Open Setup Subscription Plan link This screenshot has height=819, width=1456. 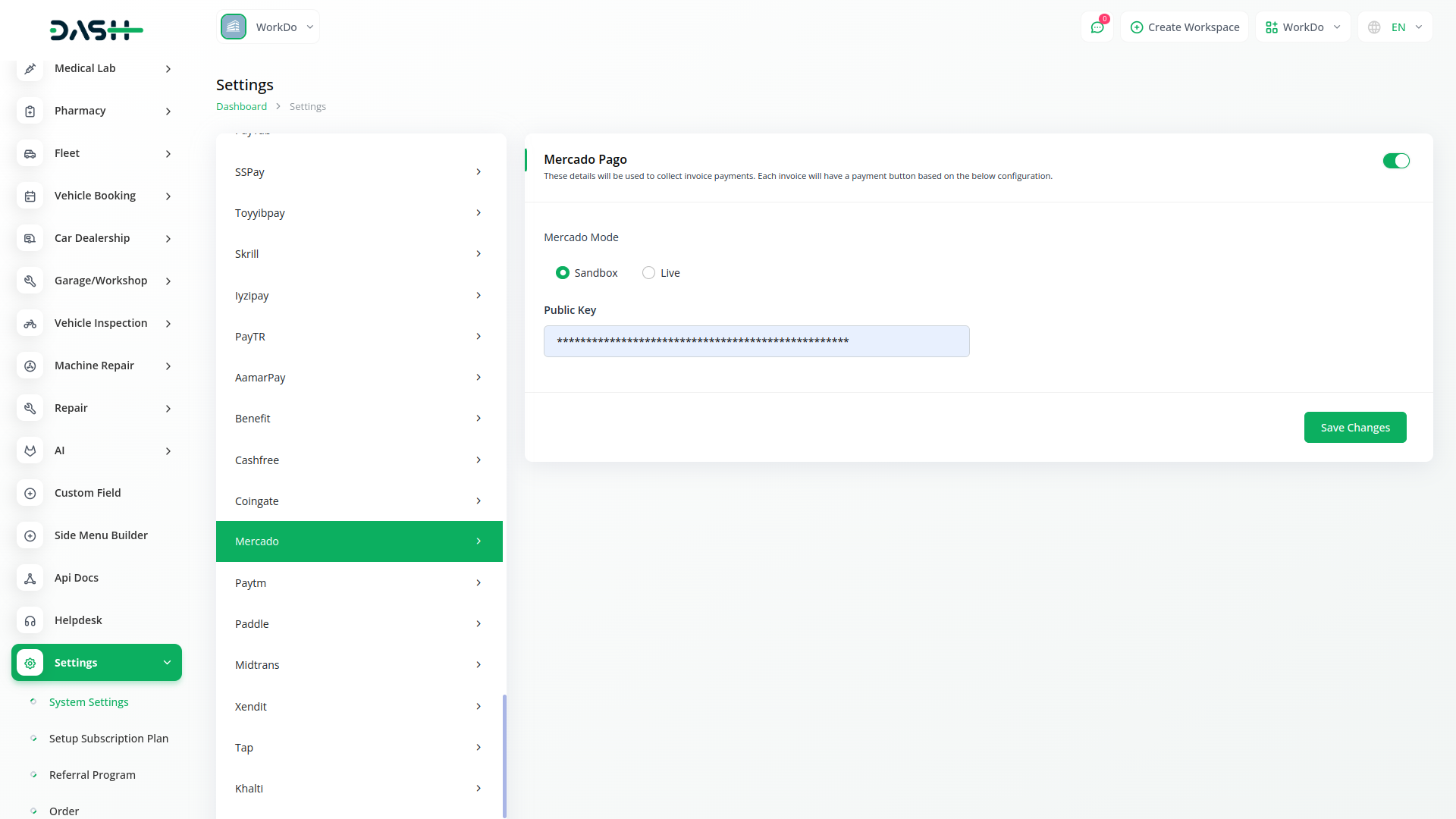(x=108, y=739)
